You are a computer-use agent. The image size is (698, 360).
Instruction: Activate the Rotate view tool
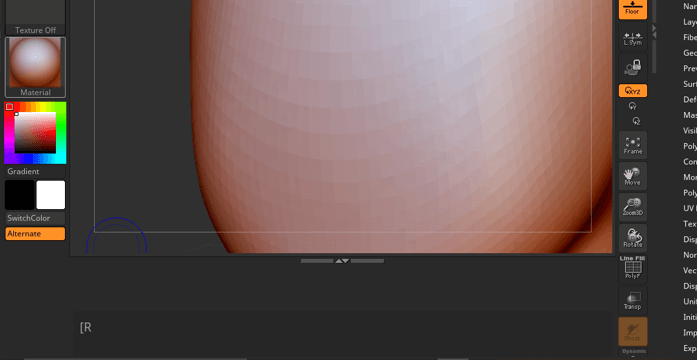coord(633,238)
